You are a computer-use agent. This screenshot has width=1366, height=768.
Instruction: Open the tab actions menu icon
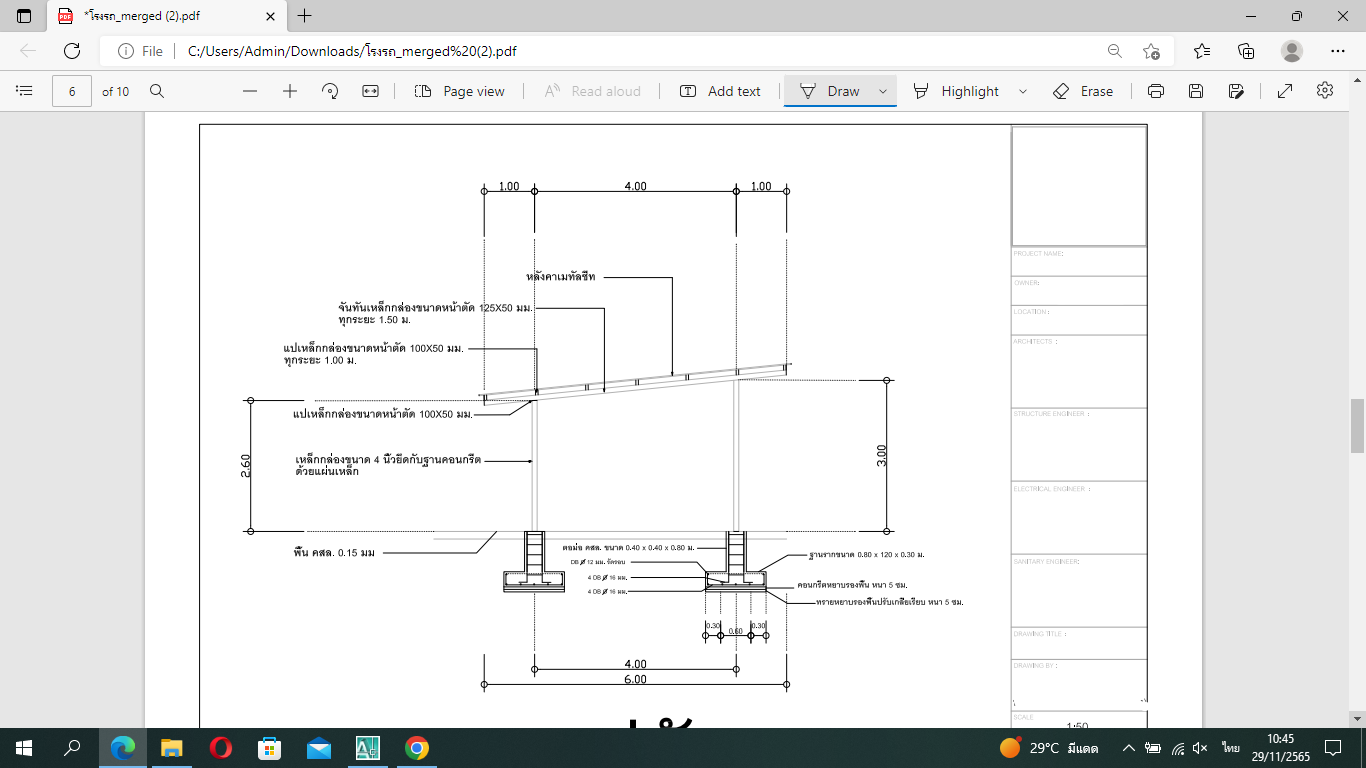24,16
